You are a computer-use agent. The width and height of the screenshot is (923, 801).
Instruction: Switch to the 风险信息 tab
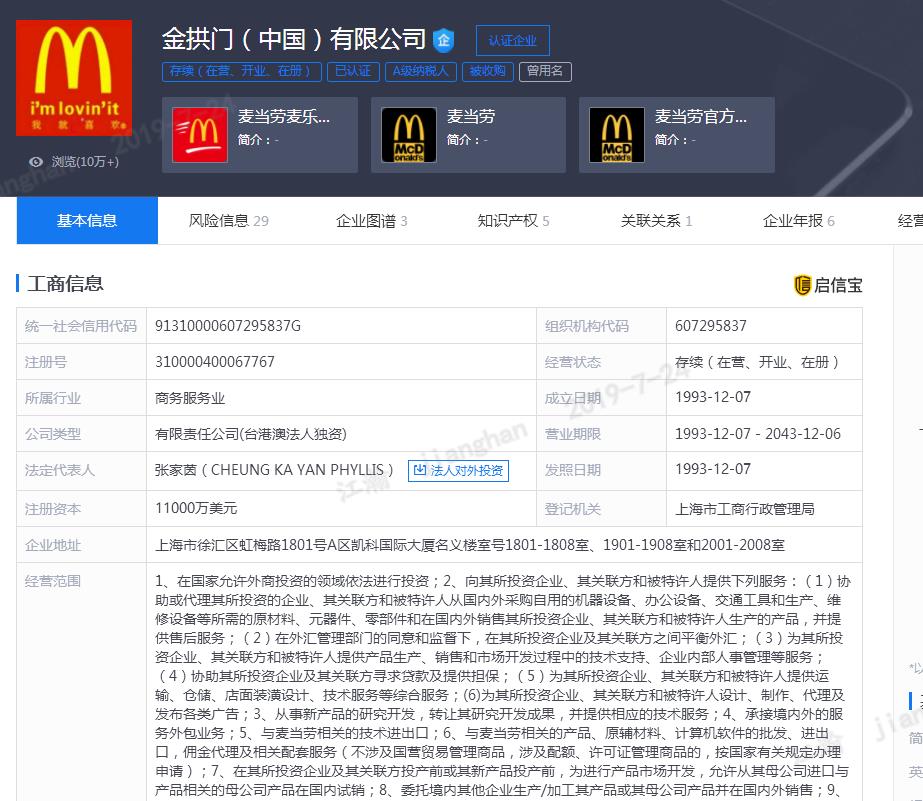click(x=228, y=221)
